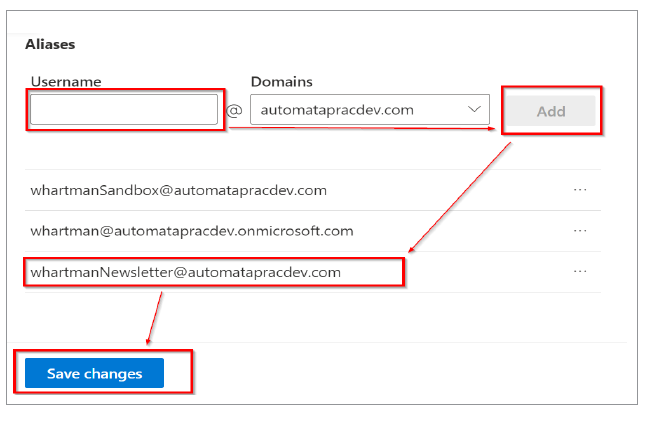Click the Username field label
Viewport: 646px width, 424px height.
(65, 80)
